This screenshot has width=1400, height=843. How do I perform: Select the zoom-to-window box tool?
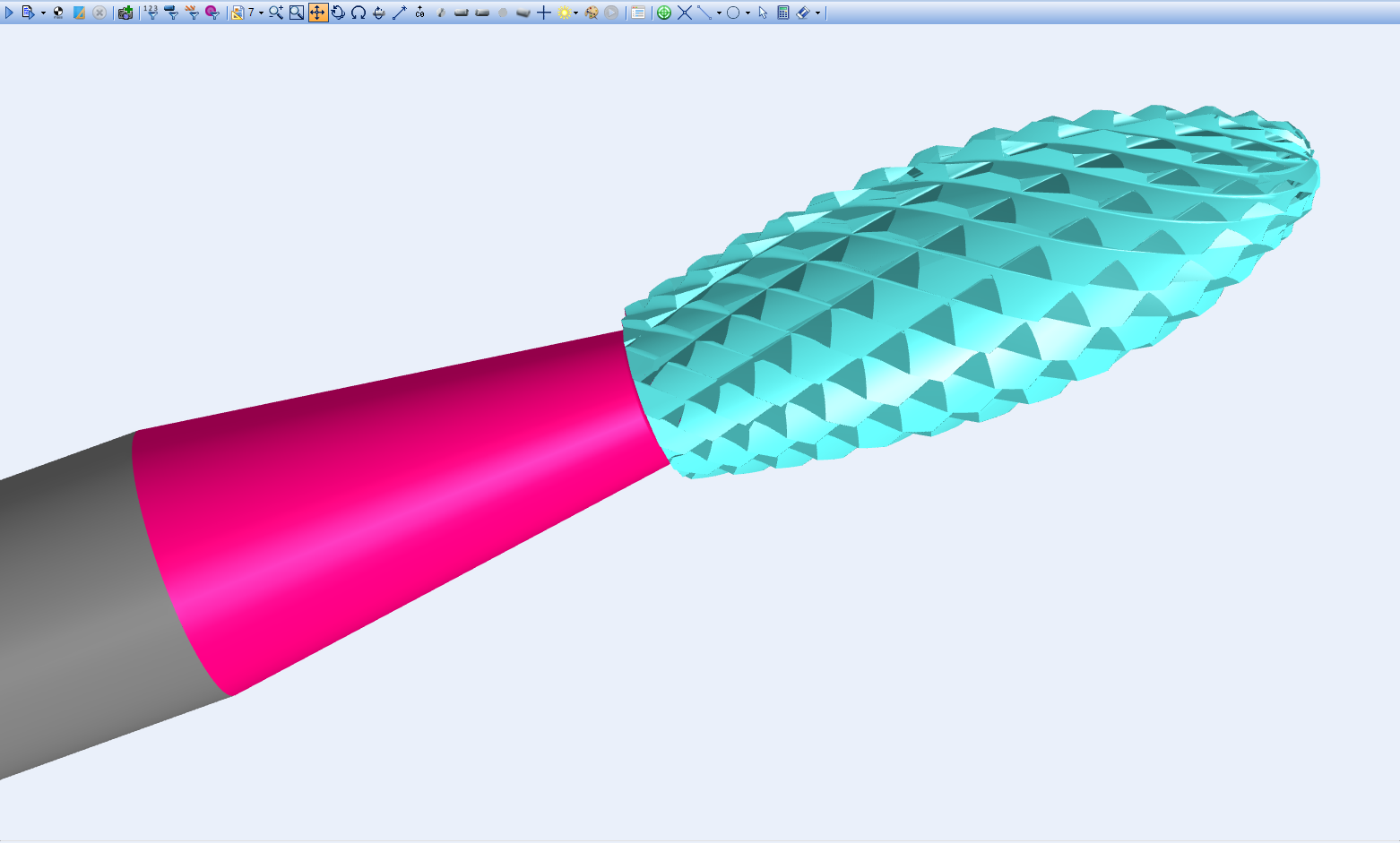[x=297, y=13]
